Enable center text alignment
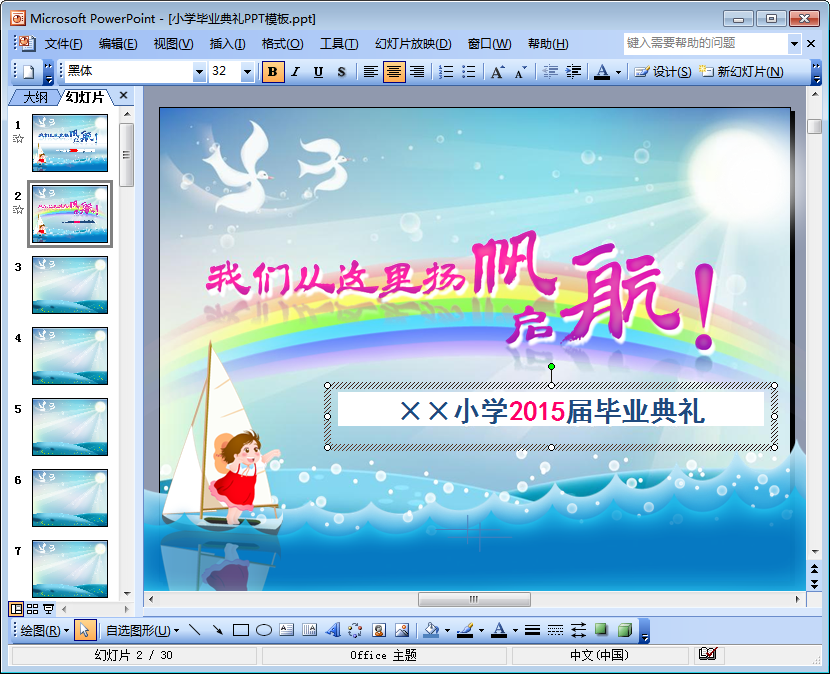 (x=394, y=72)
